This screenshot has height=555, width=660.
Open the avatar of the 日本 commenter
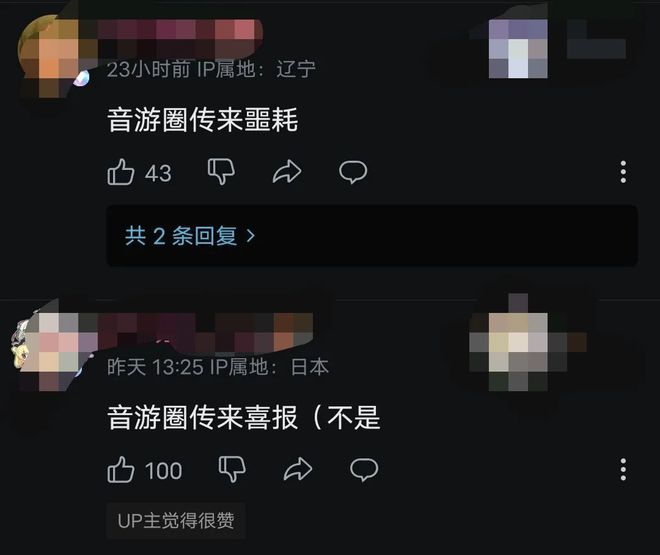48,348
